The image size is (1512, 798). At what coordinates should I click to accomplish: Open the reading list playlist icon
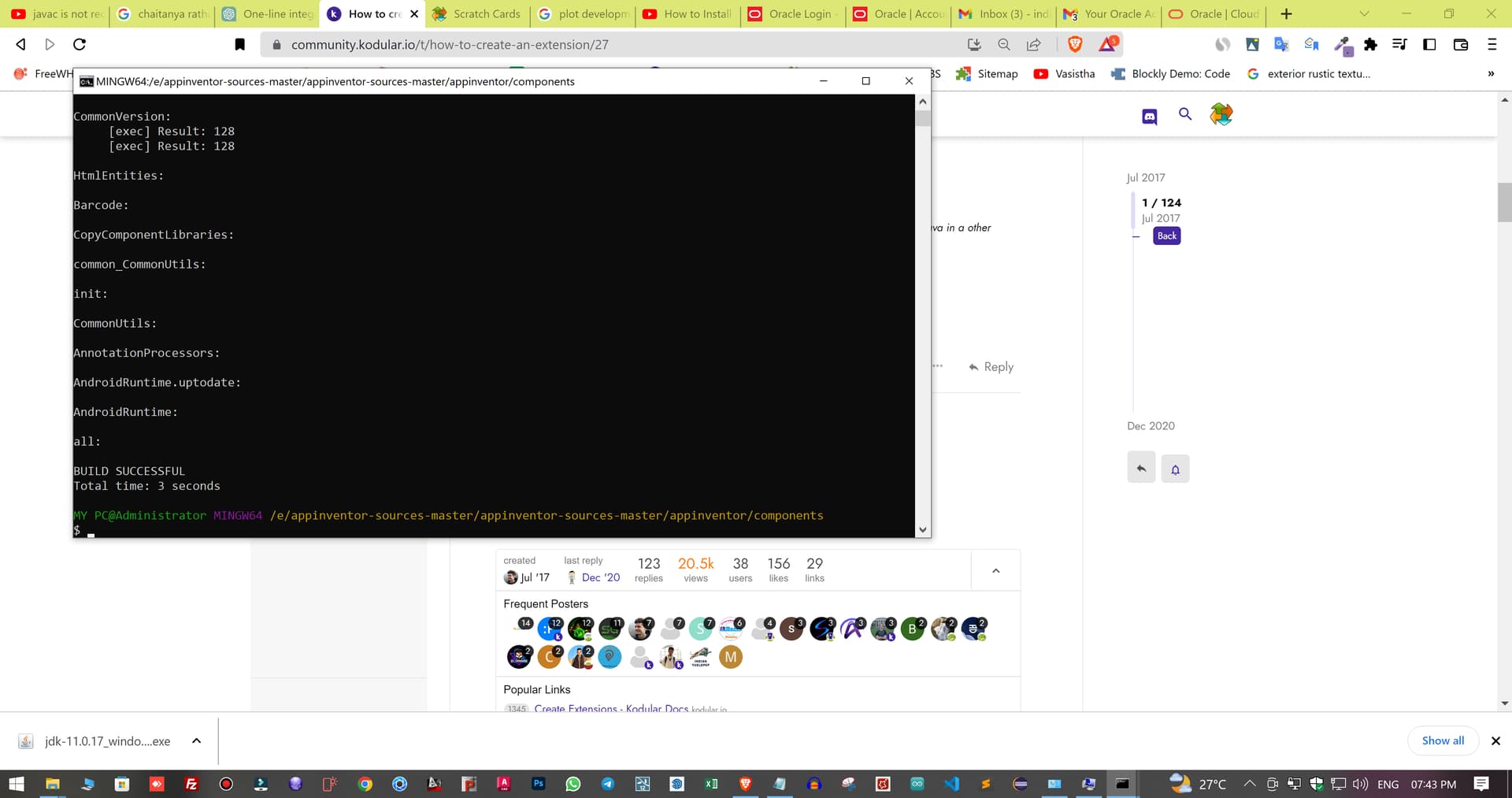pos(1399,44)
